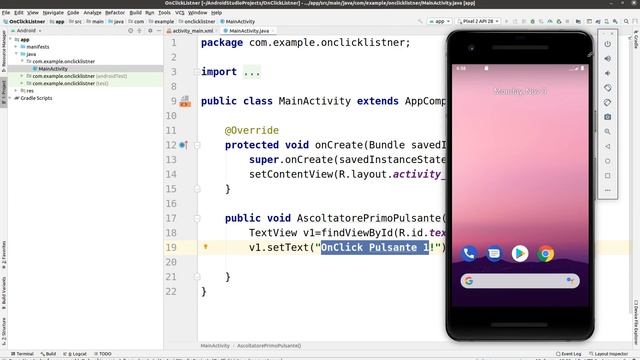Open the Play Store on the emulator
640x360 pixels.
pyautogui.click(x=520, y=253)
